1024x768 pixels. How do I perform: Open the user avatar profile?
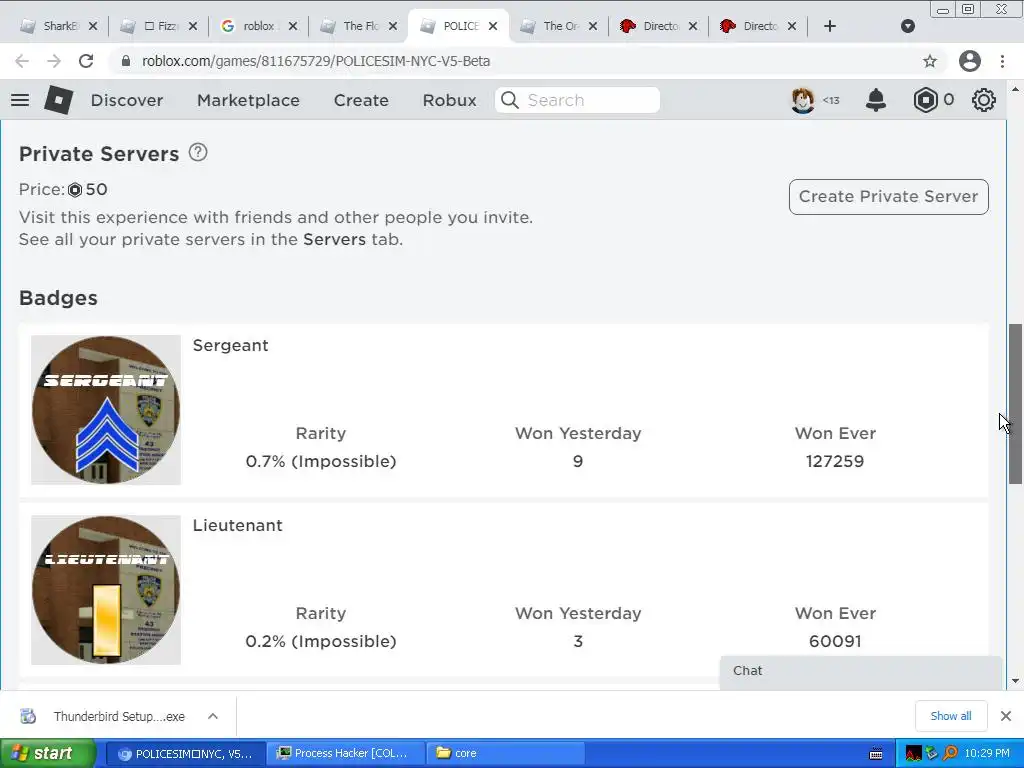point(803,100)
